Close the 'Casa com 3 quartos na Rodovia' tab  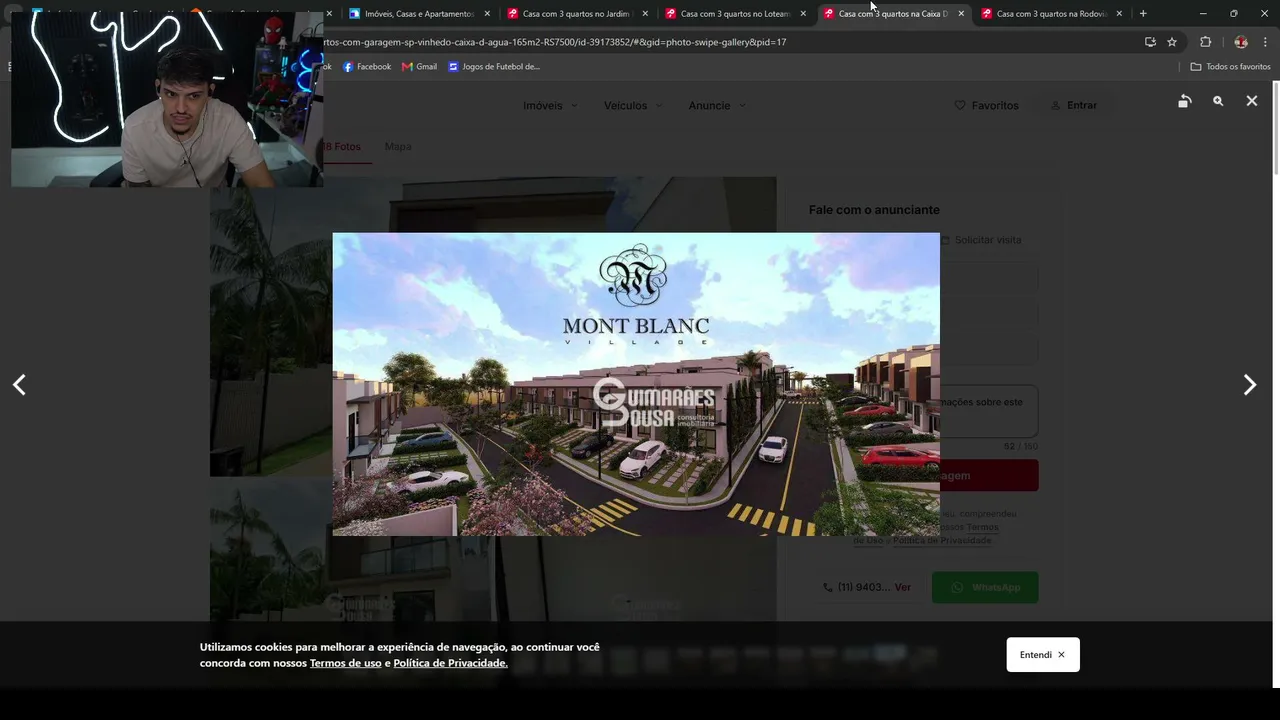click(x=1119, y=14)
